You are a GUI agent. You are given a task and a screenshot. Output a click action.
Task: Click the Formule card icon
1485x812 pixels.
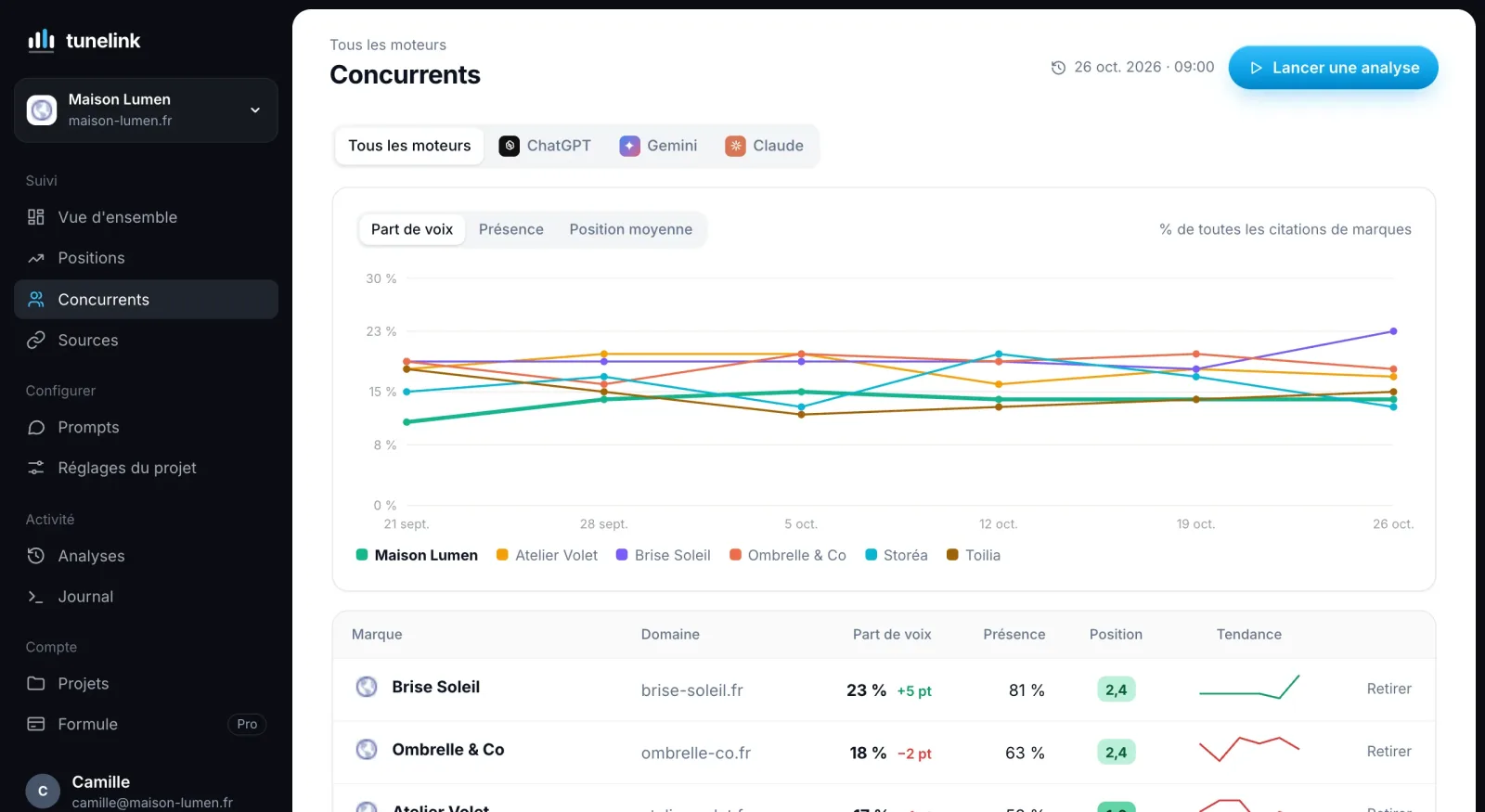(x=36, y=724)
